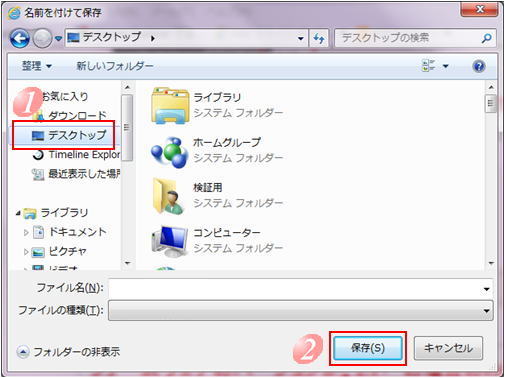Collapse the ライブラリ tree node
The image size is (505, 378).
tap(18, 213)
